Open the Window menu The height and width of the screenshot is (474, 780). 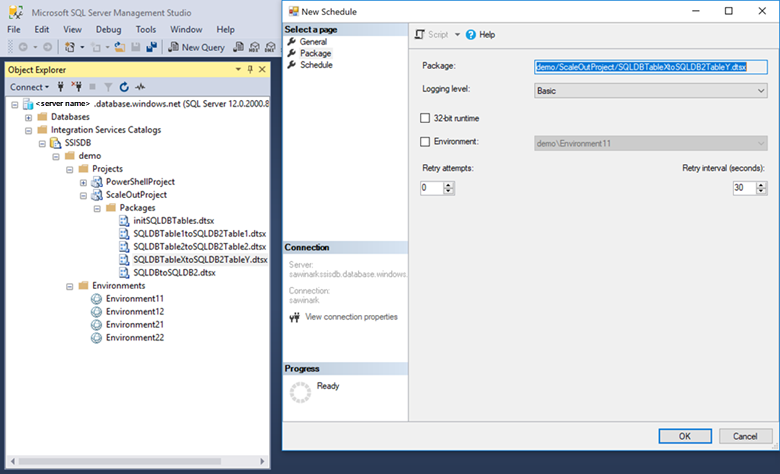tap(186, 29)
